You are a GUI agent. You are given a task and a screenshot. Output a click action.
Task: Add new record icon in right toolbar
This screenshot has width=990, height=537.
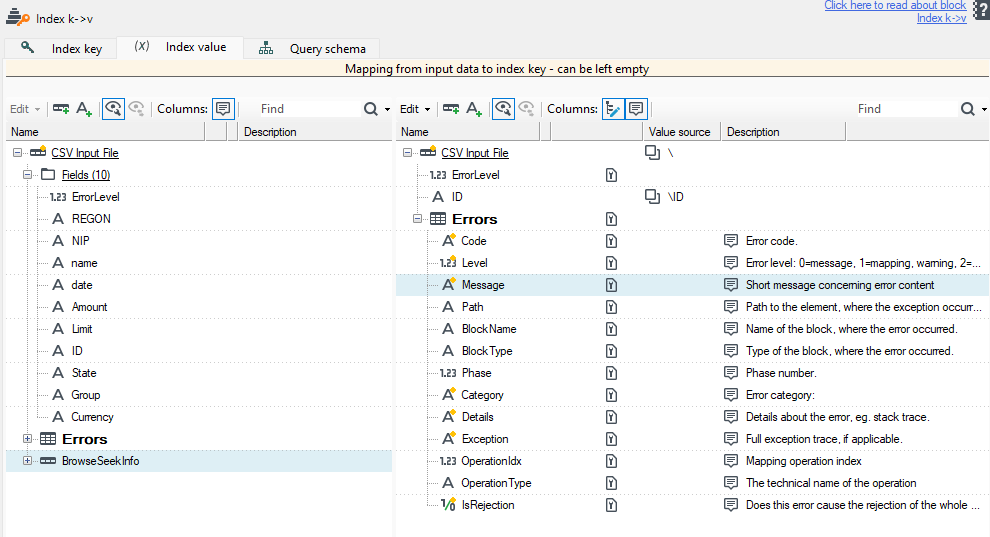click(x=451, y=109)
